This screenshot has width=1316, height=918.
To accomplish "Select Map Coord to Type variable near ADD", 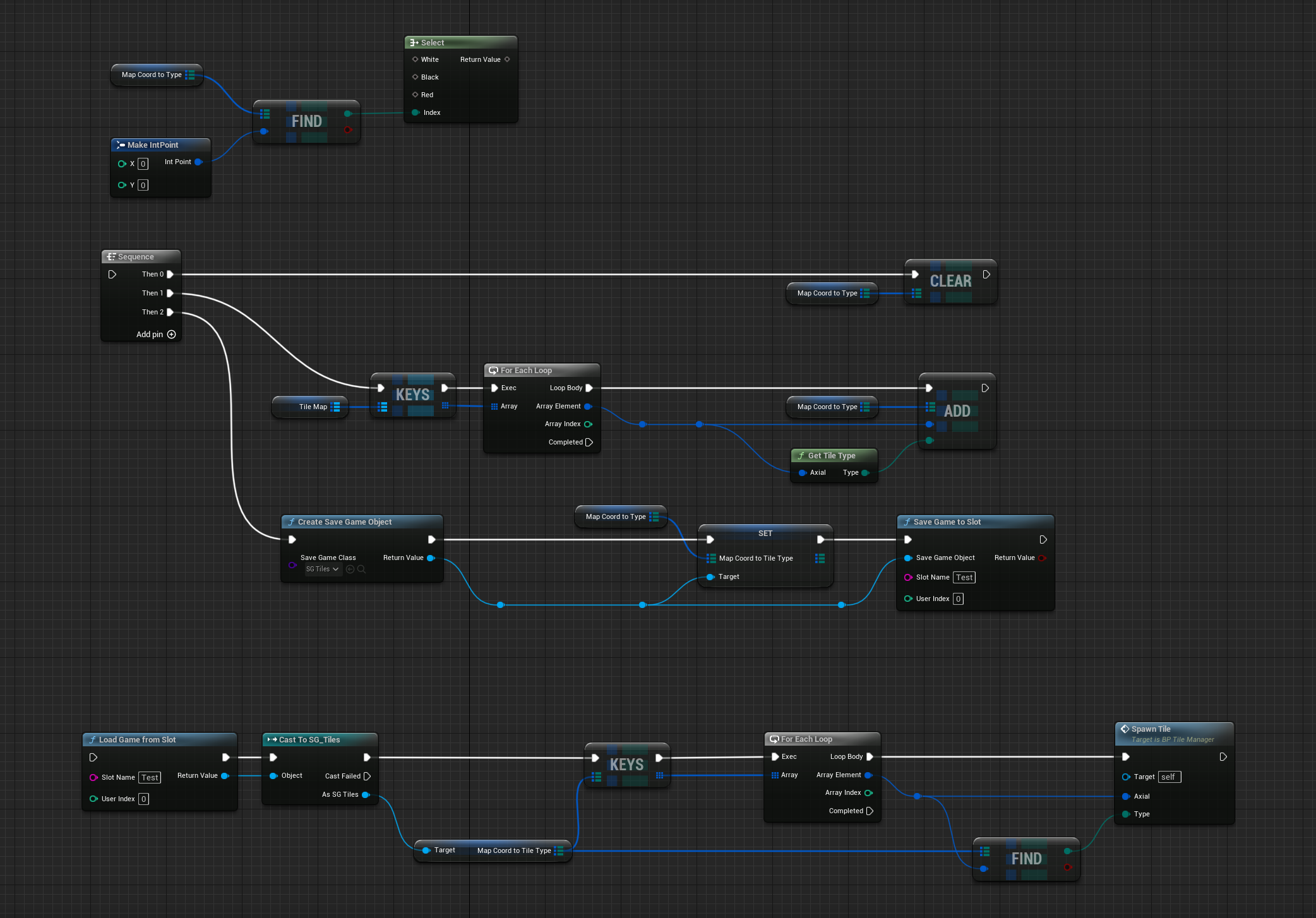I will pyautogui.click(x=832, y=407).
